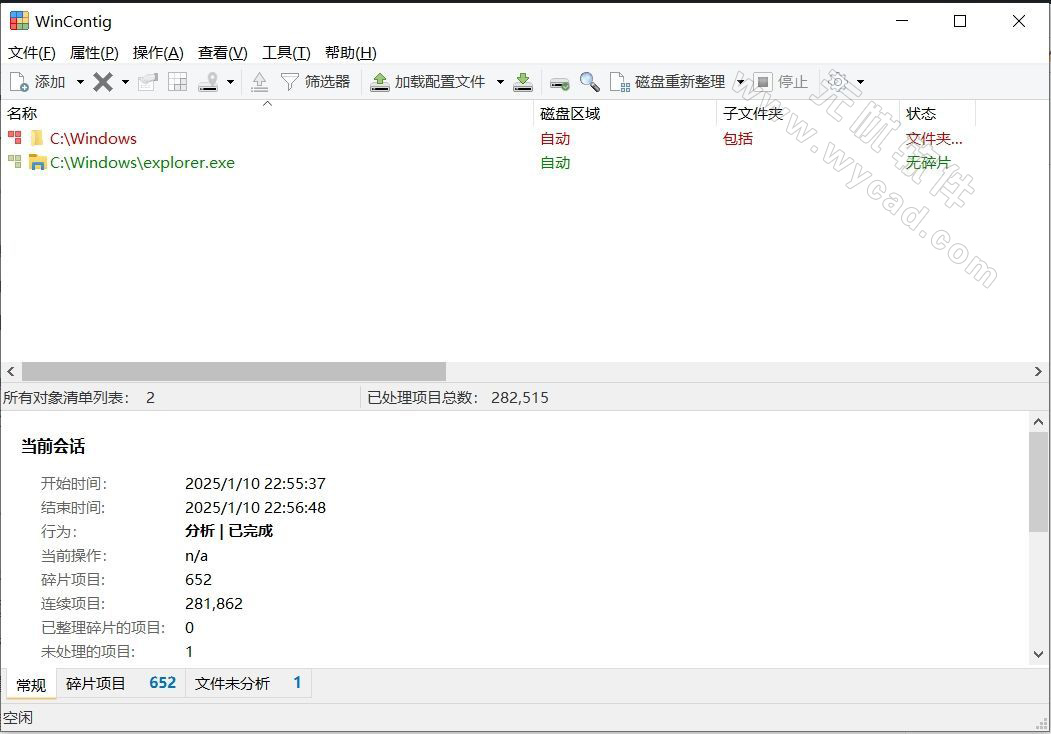Expand the dropdown arrow next to 加载配置文件
This screenshot has width=1051, height=734.
500,82
